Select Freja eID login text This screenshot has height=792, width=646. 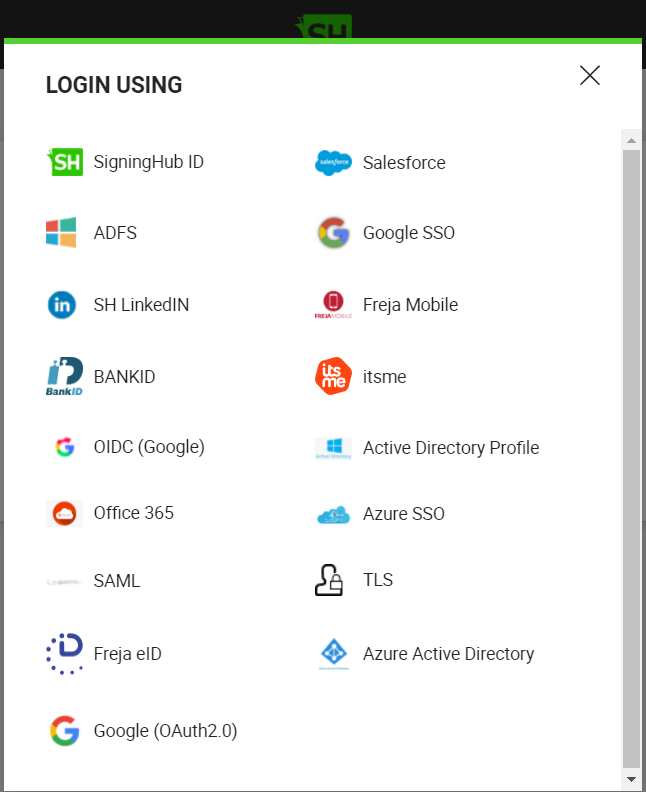pyautogui.click(x=128, y=654)
